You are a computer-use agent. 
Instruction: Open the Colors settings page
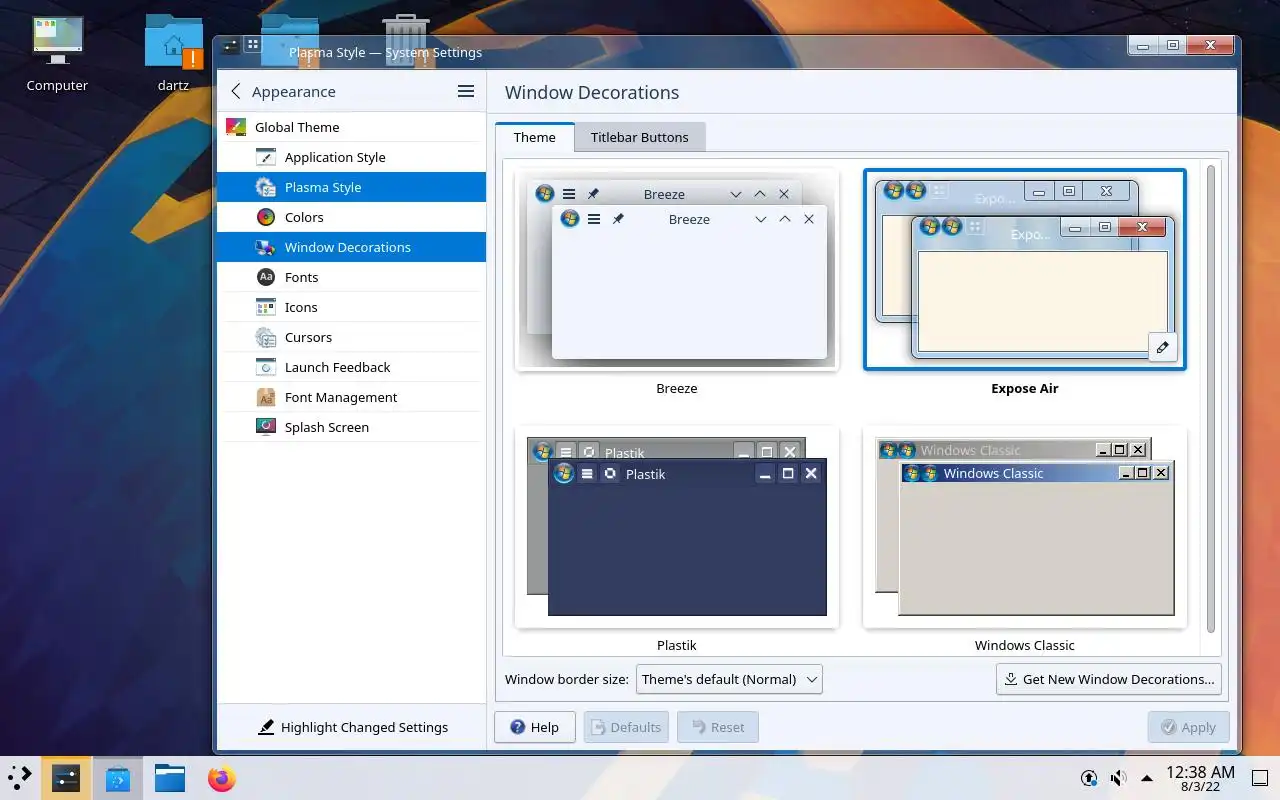point(351,217)
